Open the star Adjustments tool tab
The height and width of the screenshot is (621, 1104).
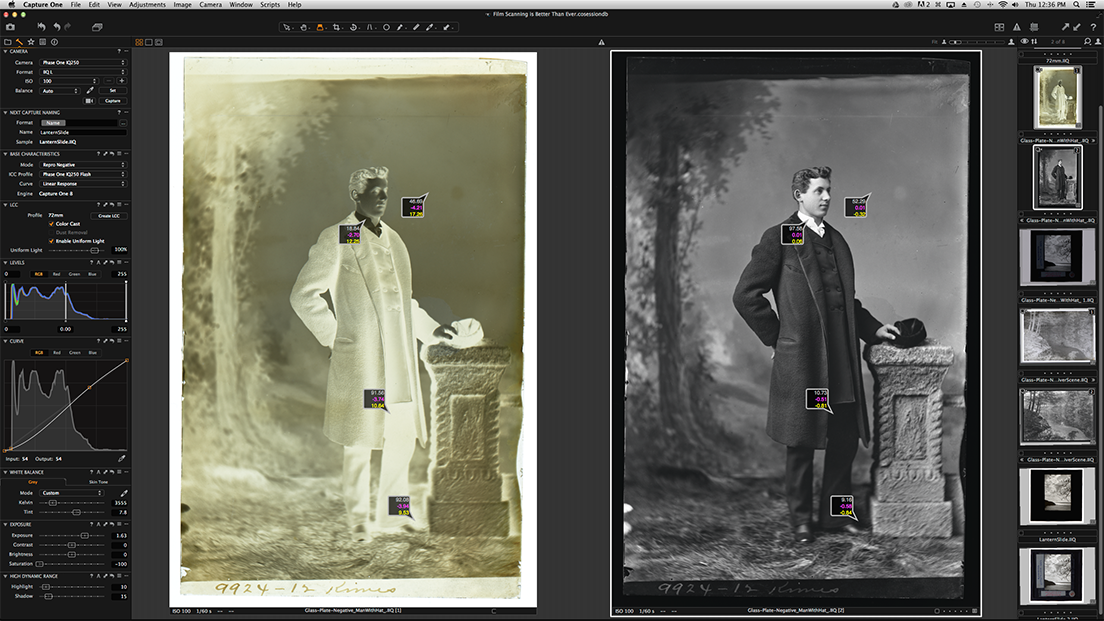[x=31, y=42]
